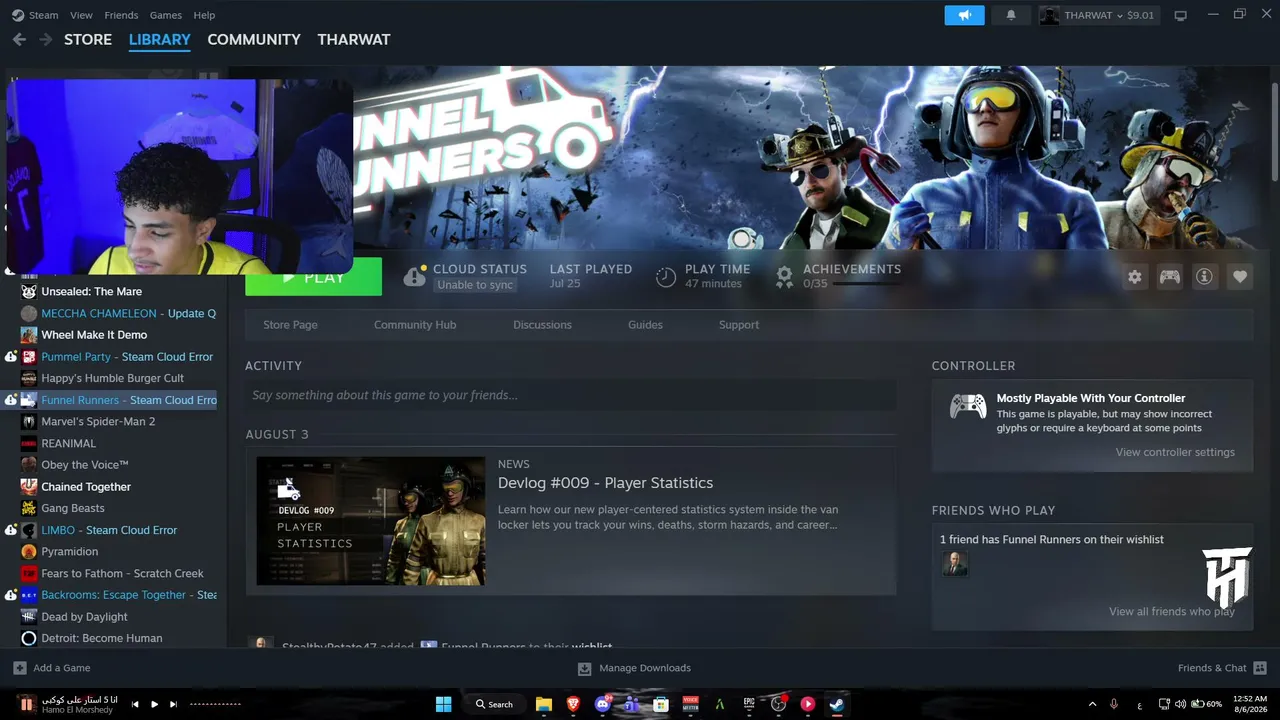Go to the LIBRARY tab
This screenshot has width=1280, height=720.
coord(160,39)
